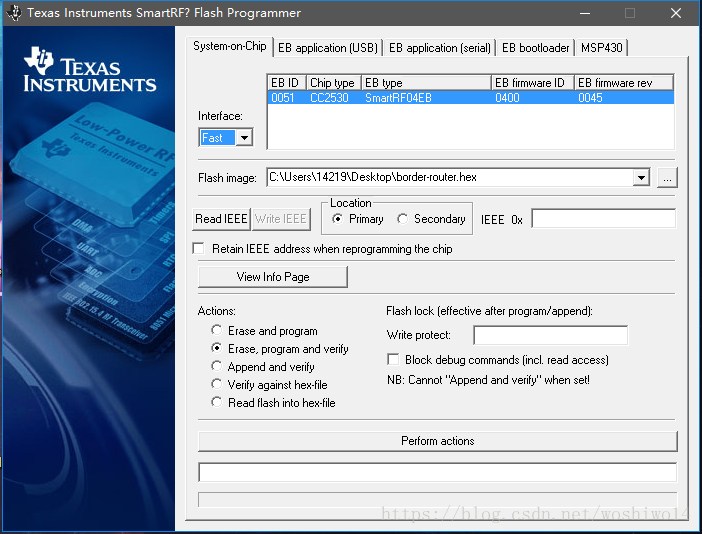Viewport: 702px width, 534px height.
Task: Click SmartRF04EB cell in device list
Action: 398,98
